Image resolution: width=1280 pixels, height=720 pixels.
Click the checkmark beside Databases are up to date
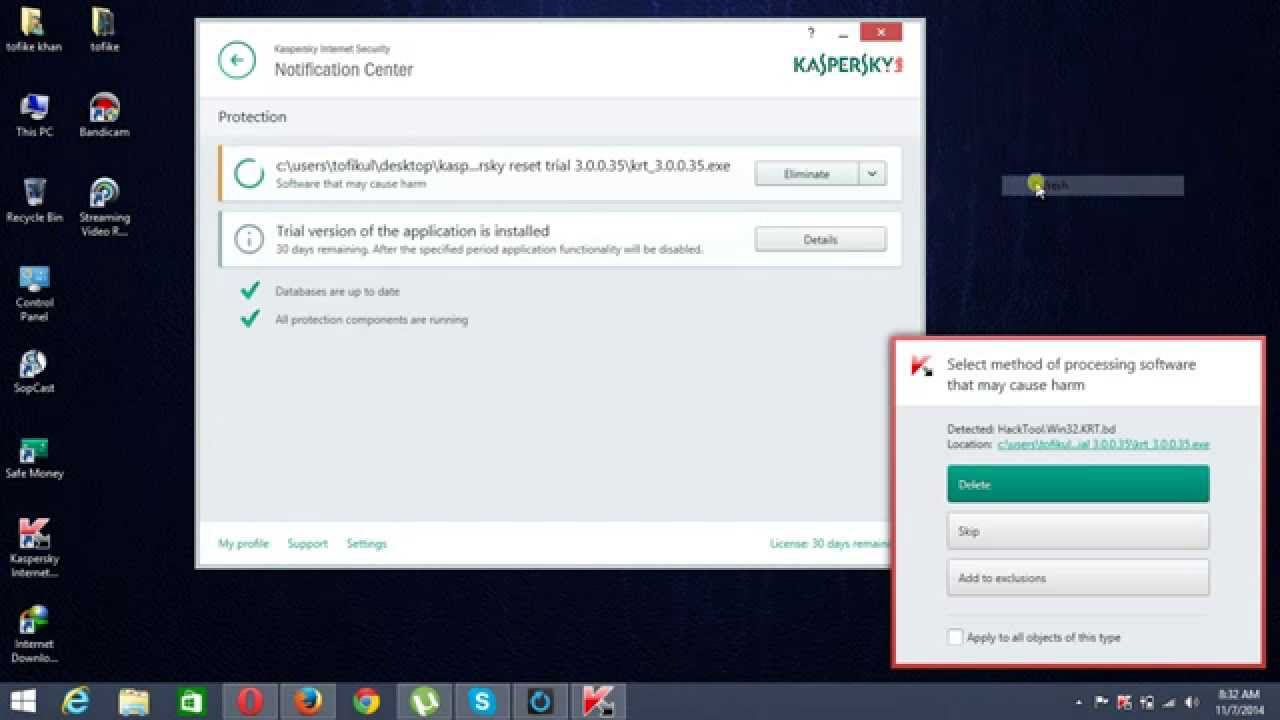coord(250,291)
